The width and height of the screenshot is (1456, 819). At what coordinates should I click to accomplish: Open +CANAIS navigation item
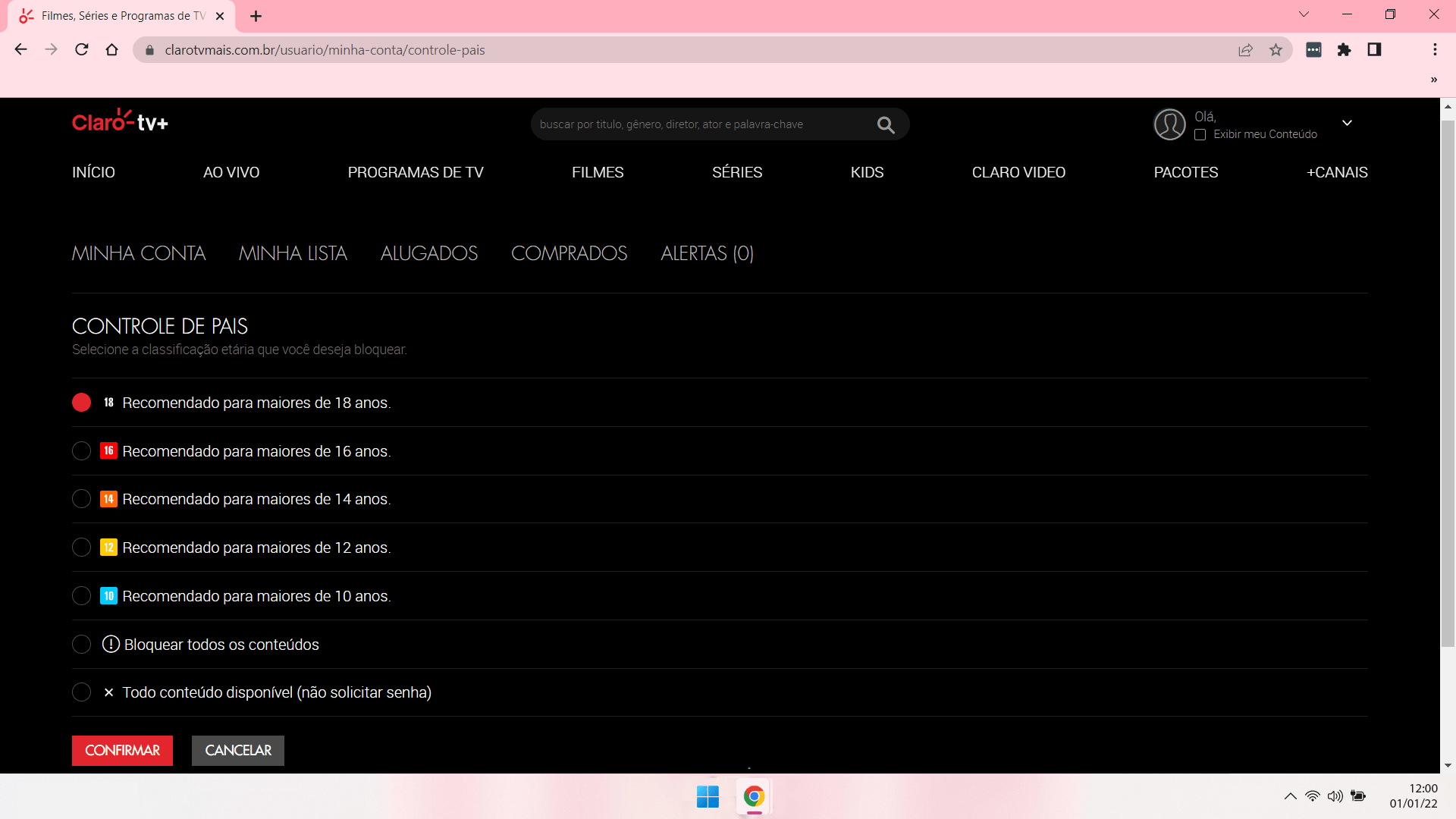tap(1337, 172)
